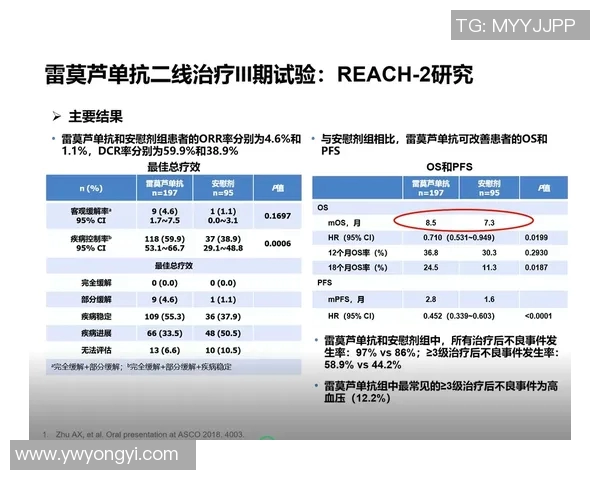Click the P value '0.2930'

click(536, 253)
